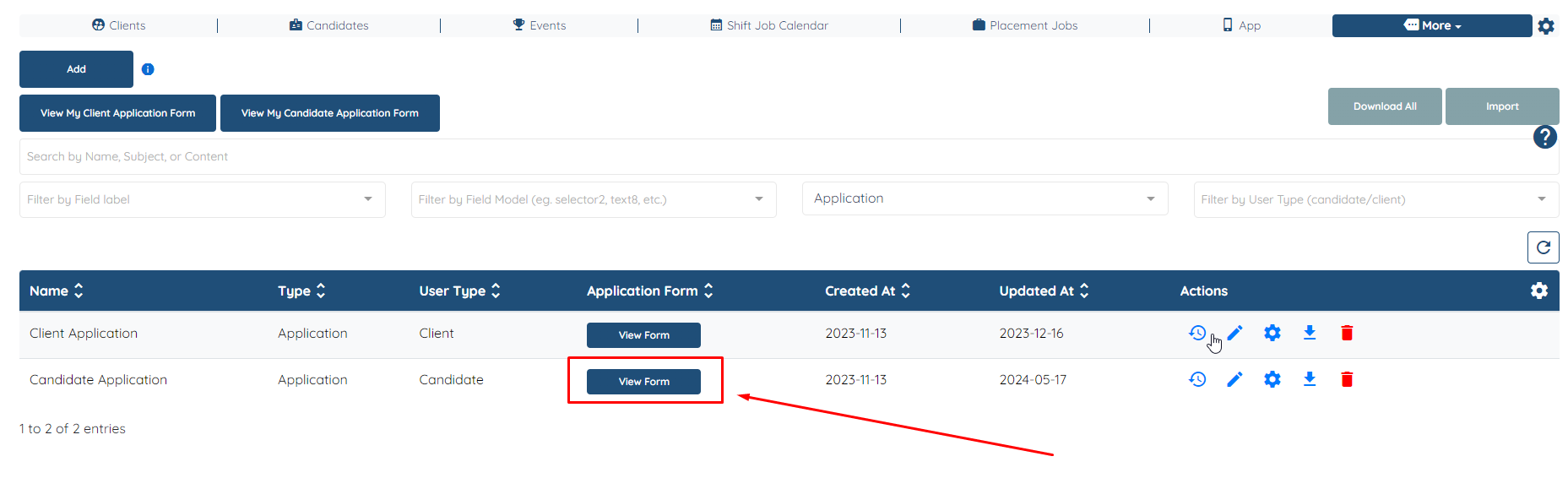Focus the Search by Name, Subject field
Viewport: 1568px width, 489px height.
pyautogui.click(x=789, y=156)
